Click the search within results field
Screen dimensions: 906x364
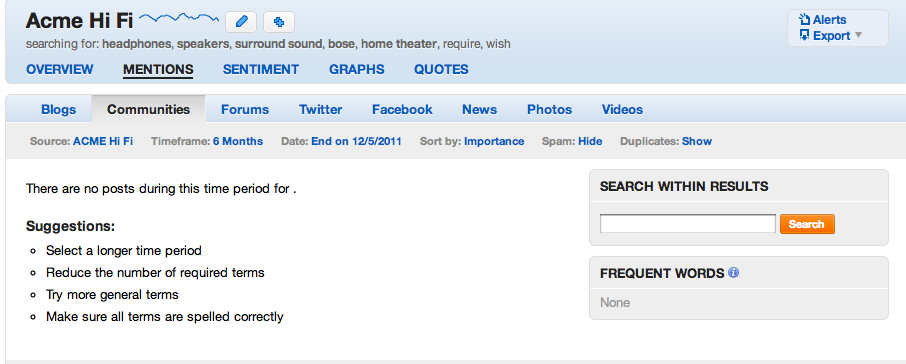(688, 224)
